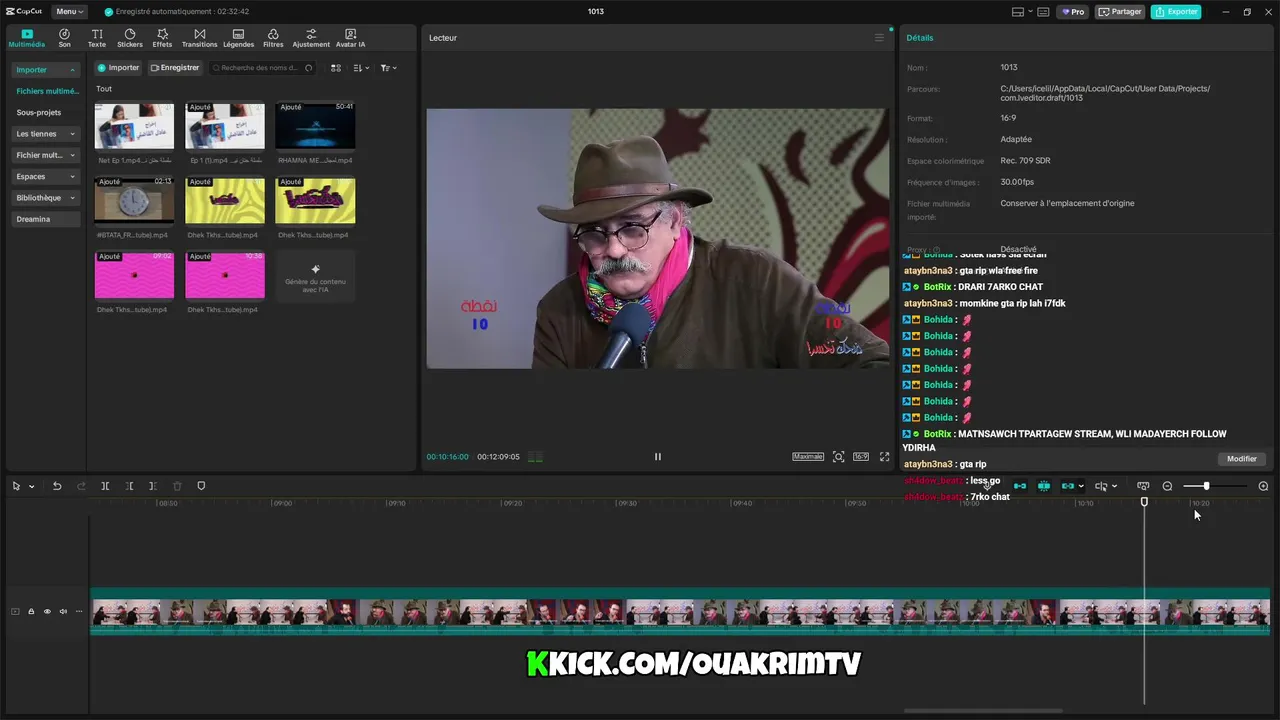Open the Multimédia panel tab

pos(27,38)
